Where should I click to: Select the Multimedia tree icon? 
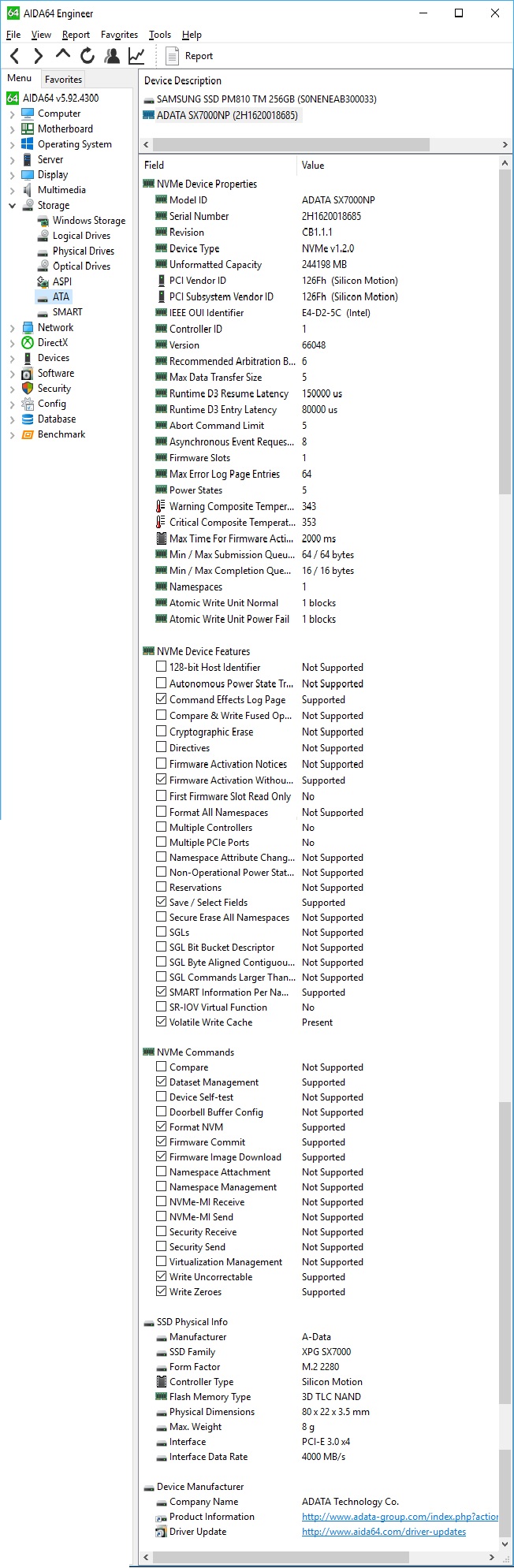click(x=28, y=190)
